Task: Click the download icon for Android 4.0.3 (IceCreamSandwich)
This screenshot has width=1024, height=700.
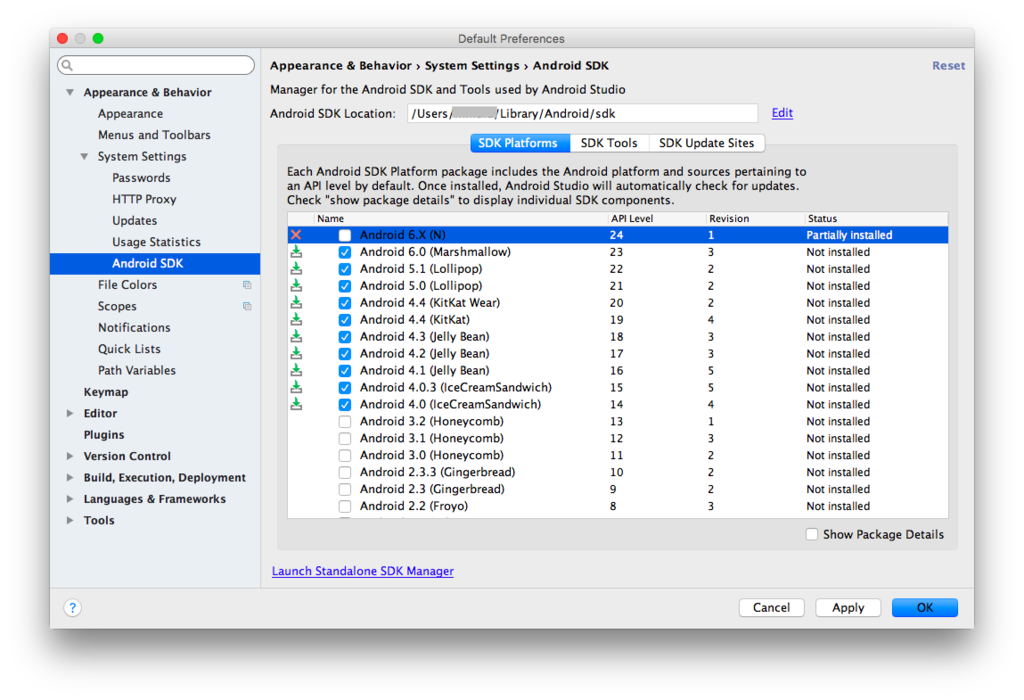Action: [296, 387]
